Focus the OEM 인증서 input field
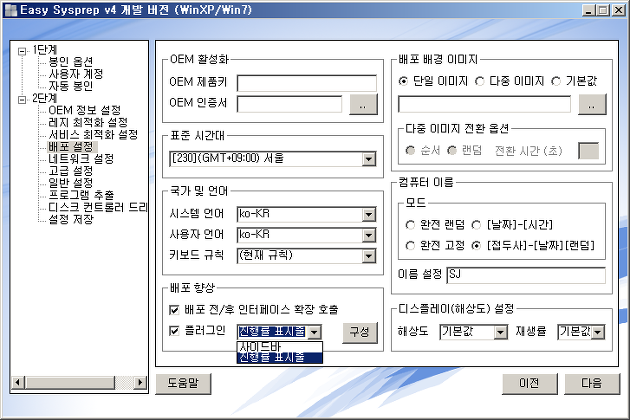This screenshot has width=630, height=420. click(x=289, y=104)
